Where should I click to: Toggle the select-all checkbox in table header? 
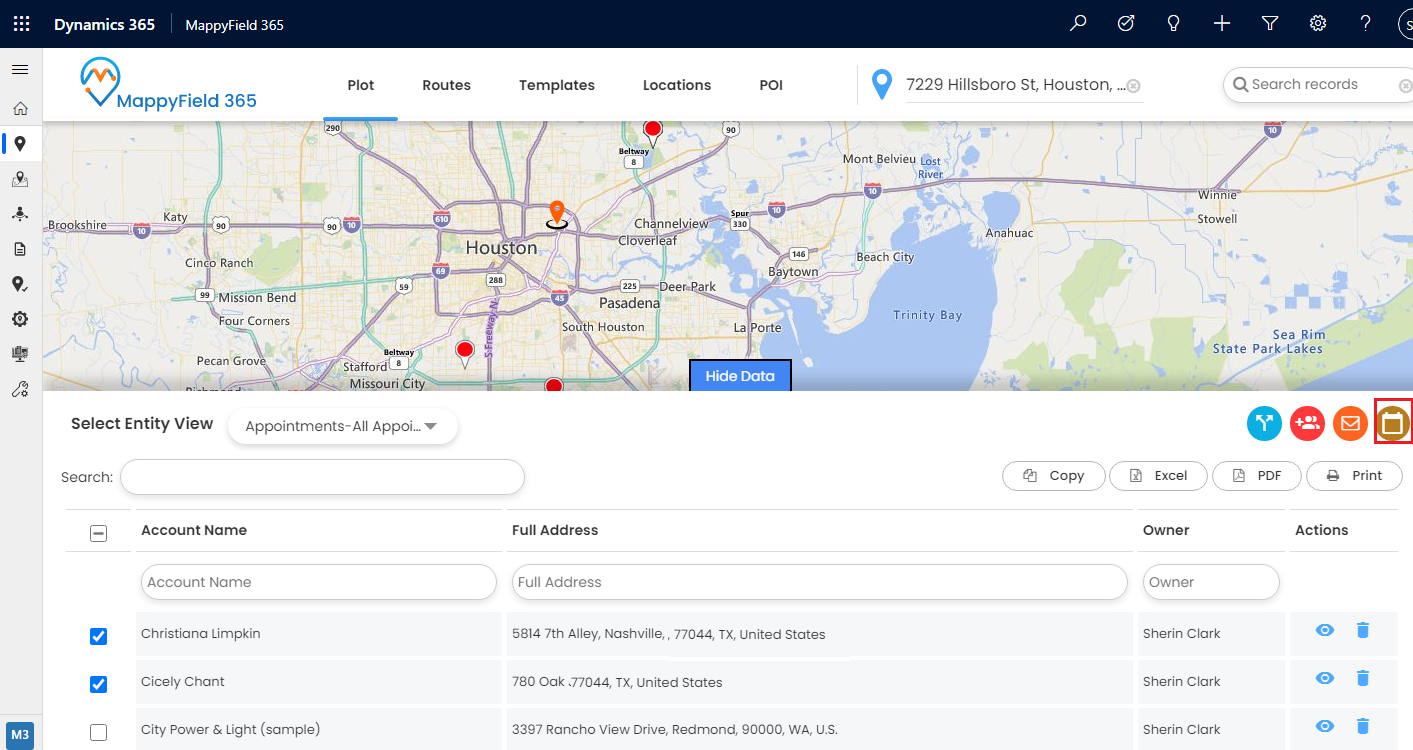click(98, 534)
